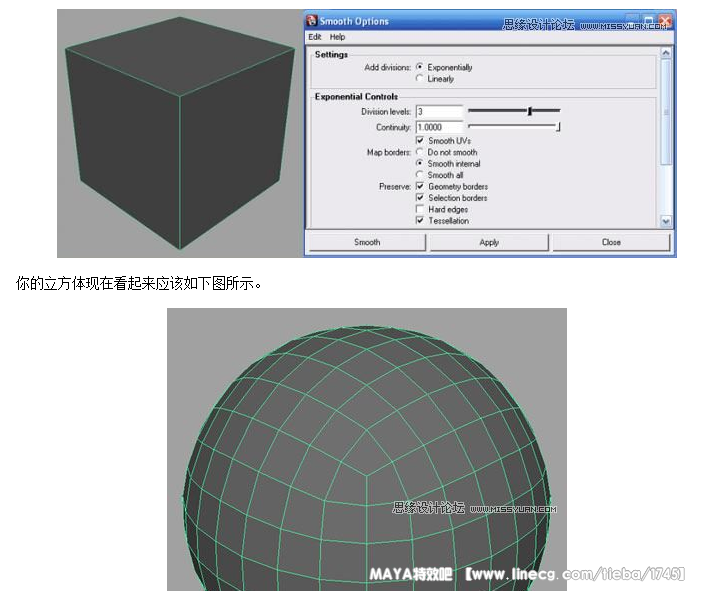Click the Smooth Options vertical scrollbar thumb

(x=666, y=111)
